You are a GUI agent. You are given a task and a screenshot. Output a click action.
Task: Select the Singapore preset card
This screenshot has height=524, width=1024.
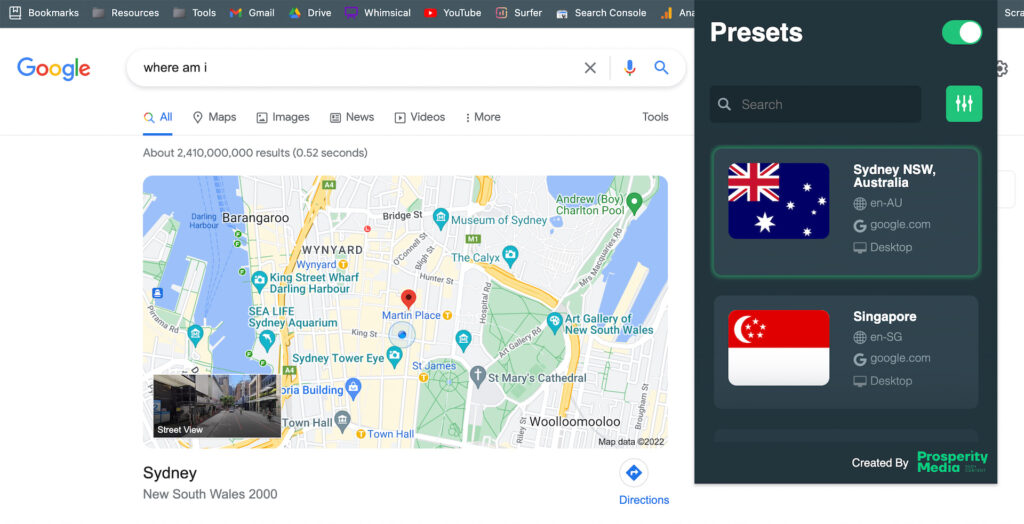coord(846,352)
